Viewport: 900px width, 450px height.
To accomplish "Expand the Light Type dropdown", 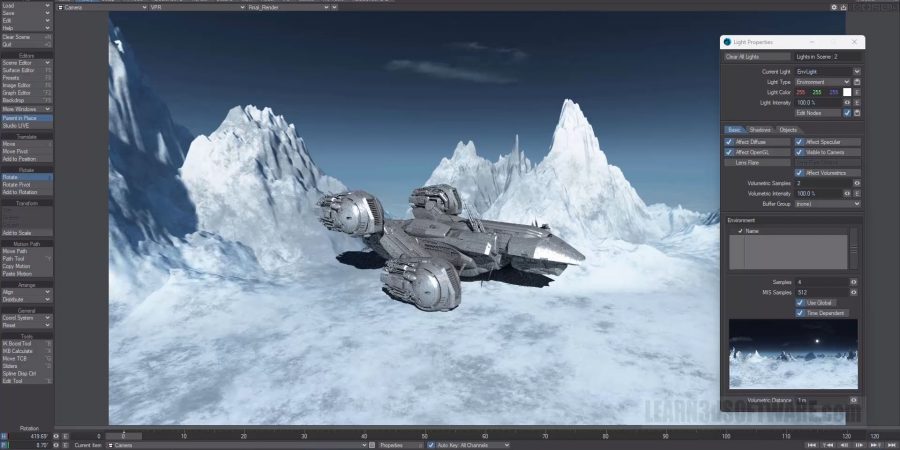I will coord(827,82).
